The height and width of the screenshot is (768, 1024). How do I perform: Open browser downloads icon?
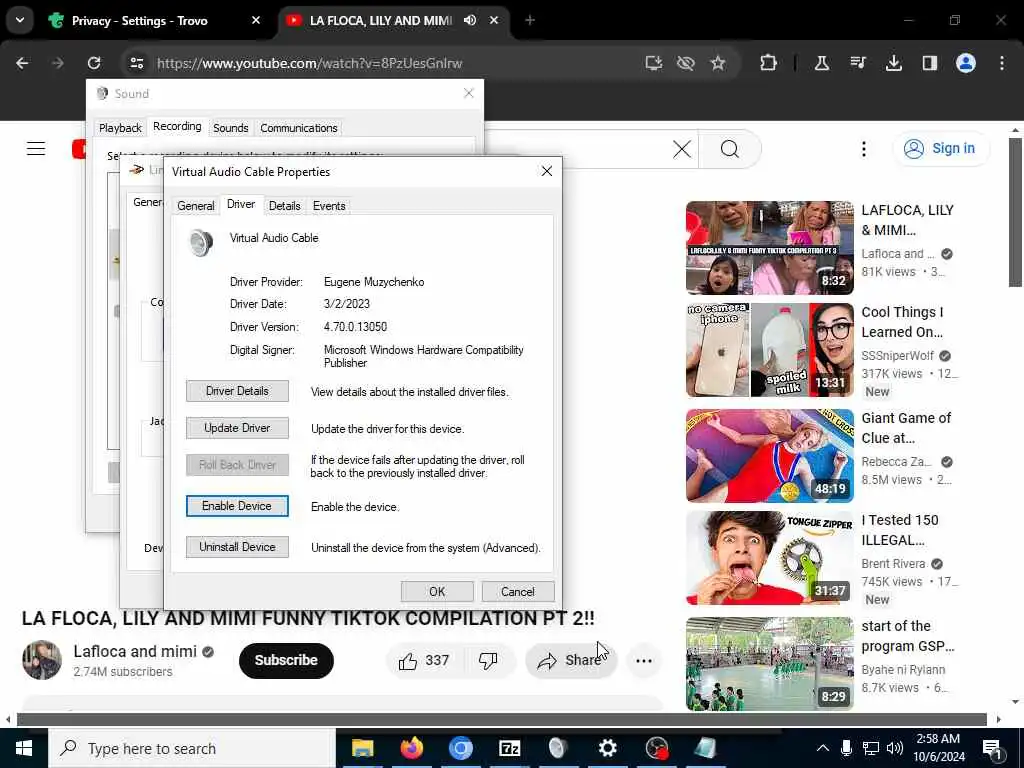(894, 63)
